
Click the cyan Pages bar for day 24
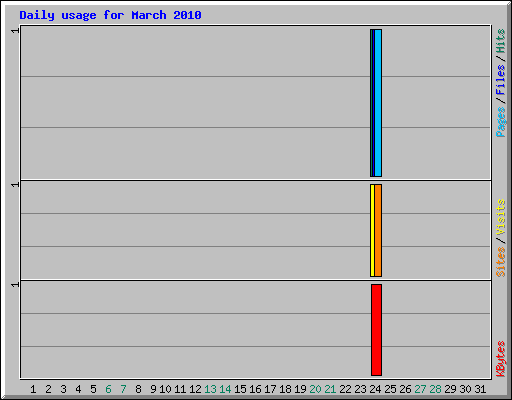pyautogui.click(x=378, y=103)
